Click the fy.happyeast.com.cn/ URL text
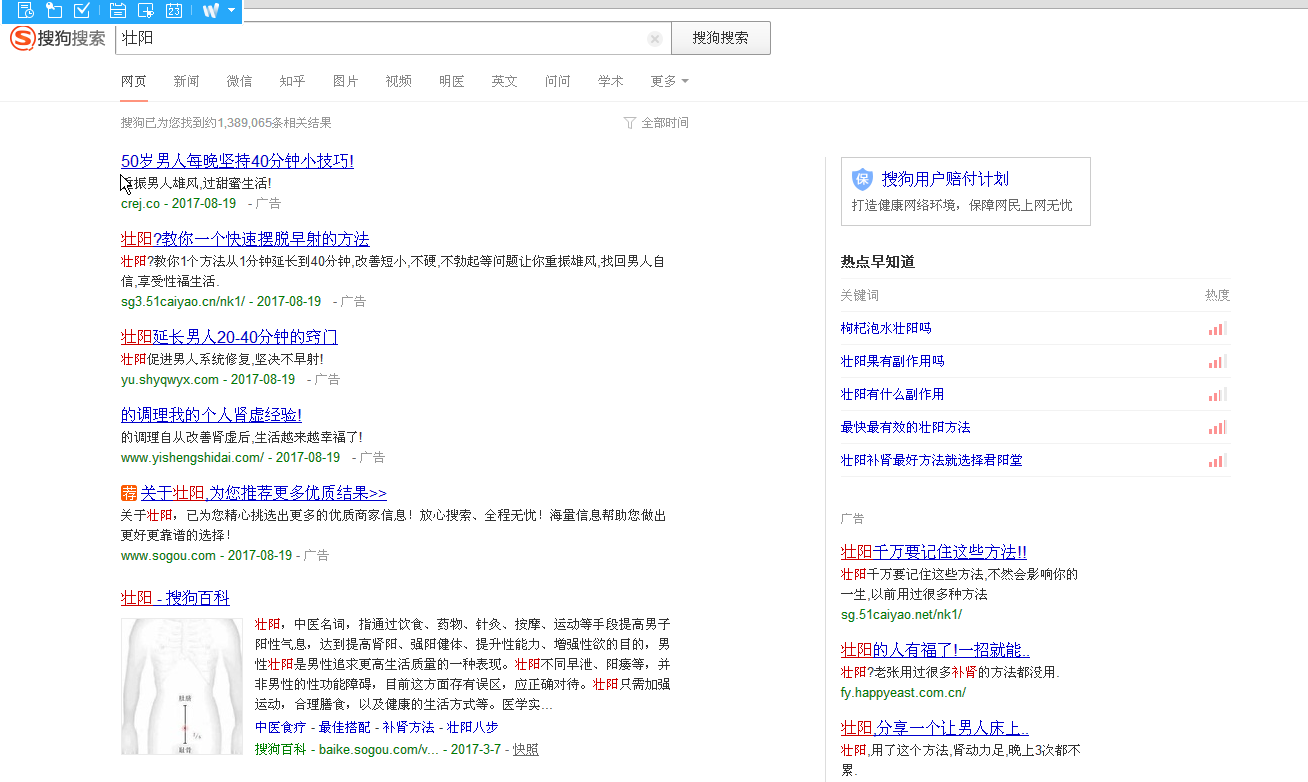Screen dimensions: 1308x782 [903, 692]
